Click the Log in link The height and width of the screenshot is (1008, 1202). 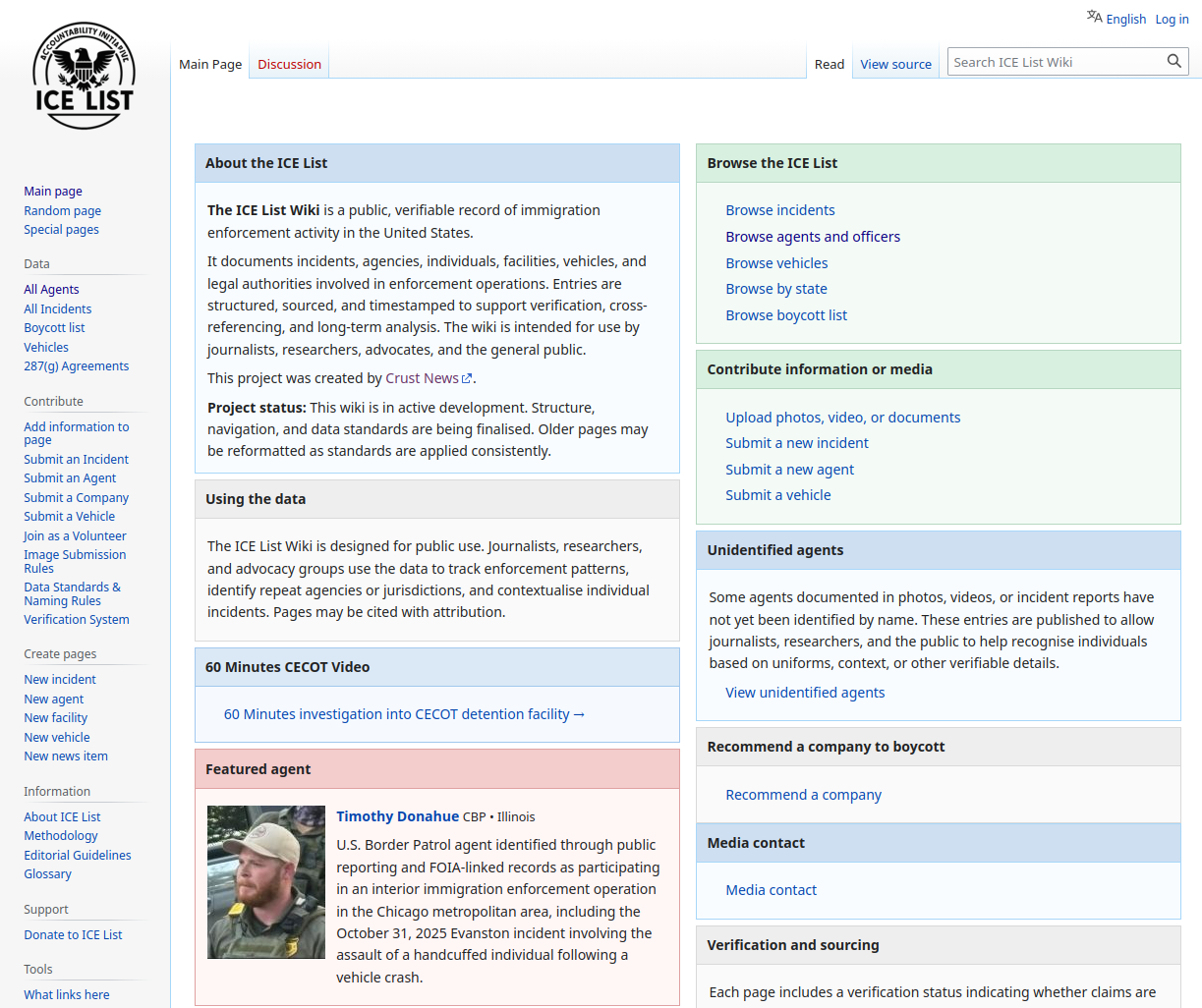coord(1172,19)
